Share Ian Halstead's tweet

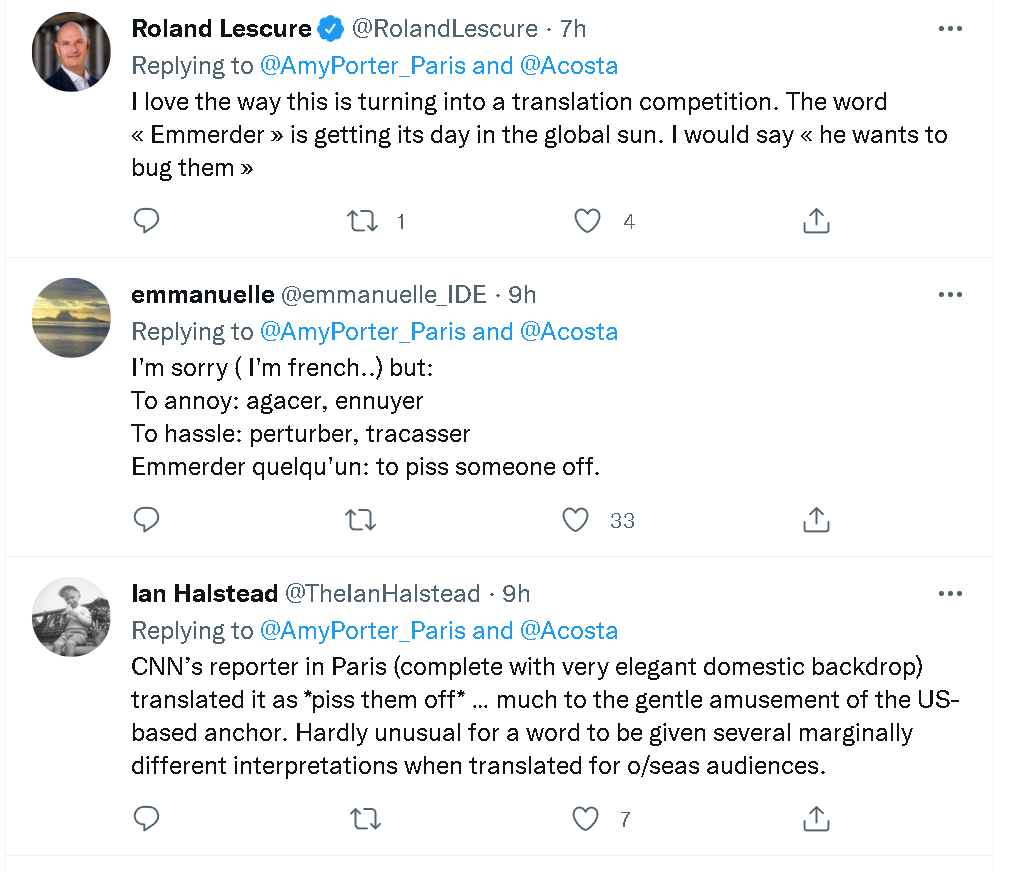(816, 819)
